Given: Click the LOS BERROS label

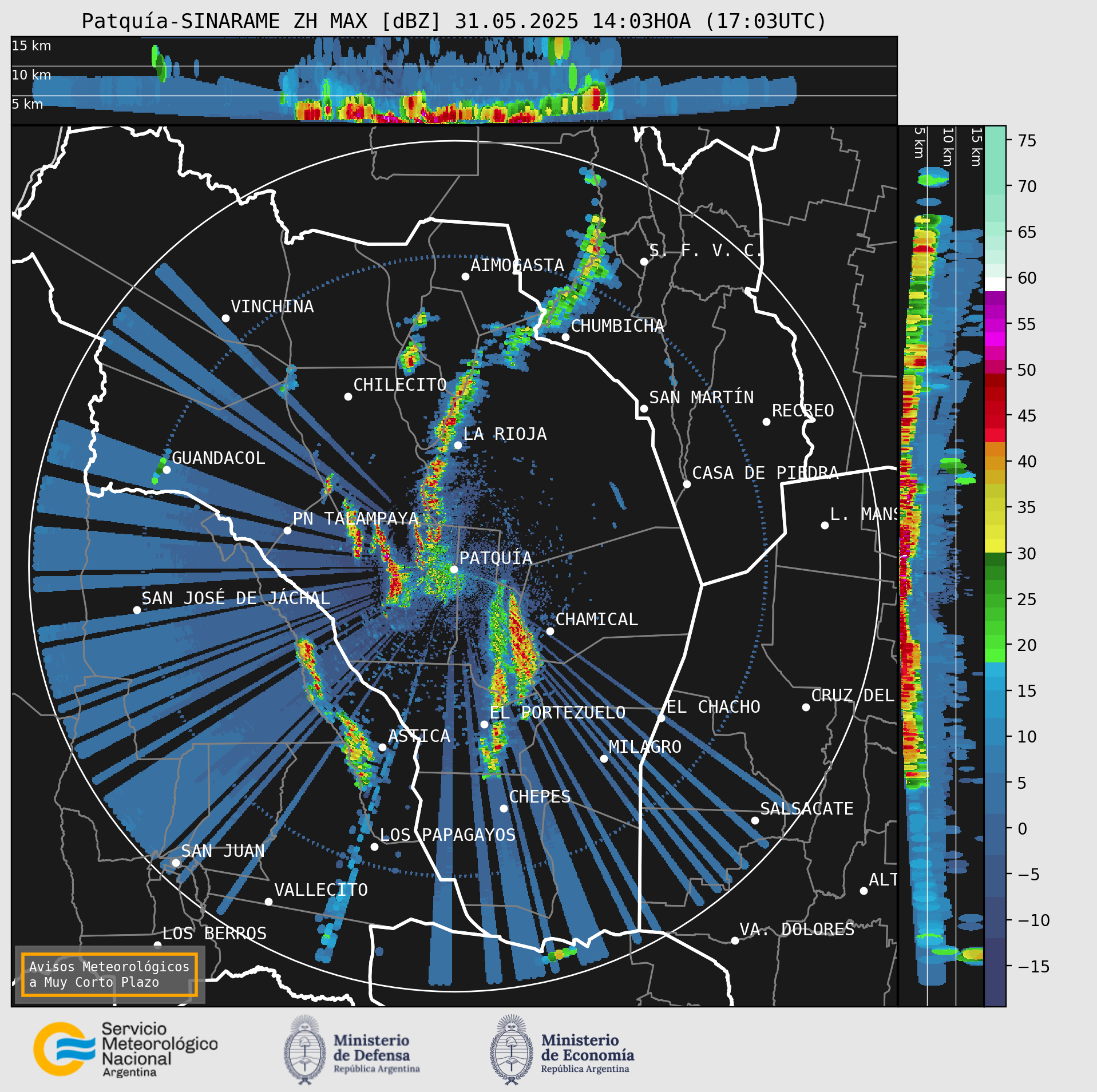Looking at the screenshot, I should coord(215,934).
